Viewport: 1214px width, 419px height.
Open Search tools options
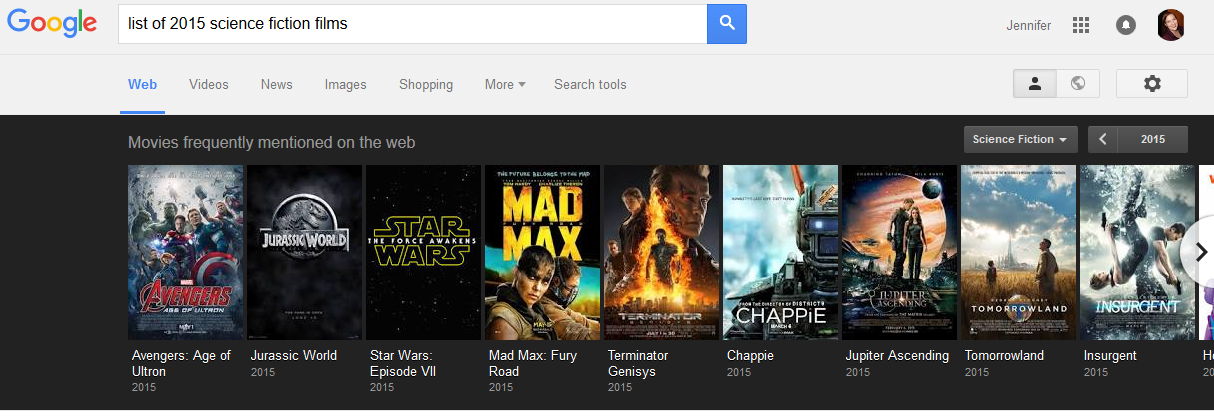590,84
